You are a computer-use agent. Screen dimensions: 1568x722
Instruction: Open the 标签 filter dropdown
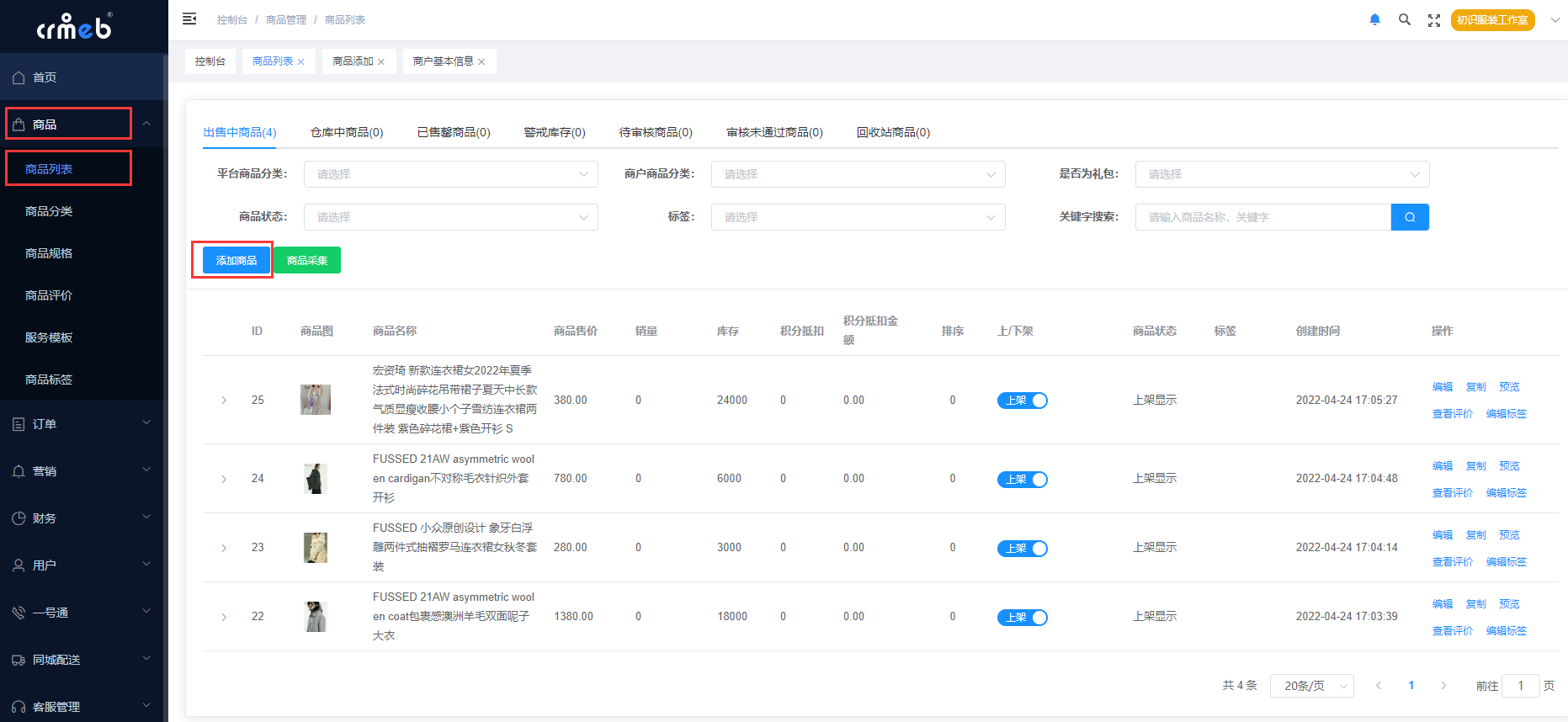click(x=858, y=217)
